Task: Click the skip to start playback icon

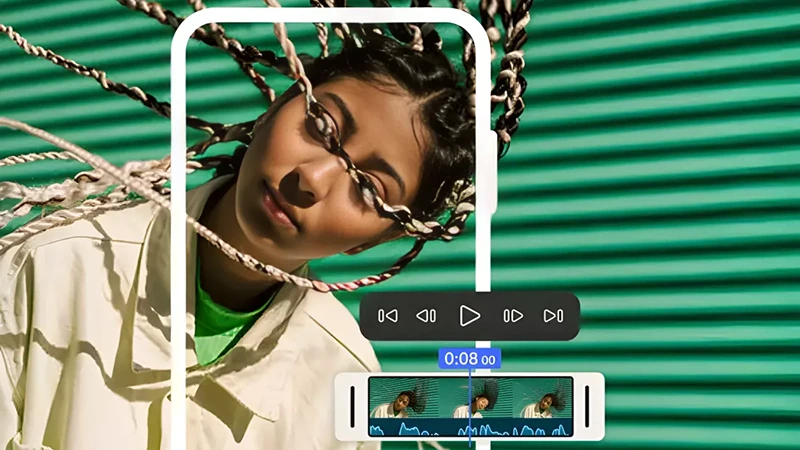Action: pyautogui.click(x=388, y=316)
